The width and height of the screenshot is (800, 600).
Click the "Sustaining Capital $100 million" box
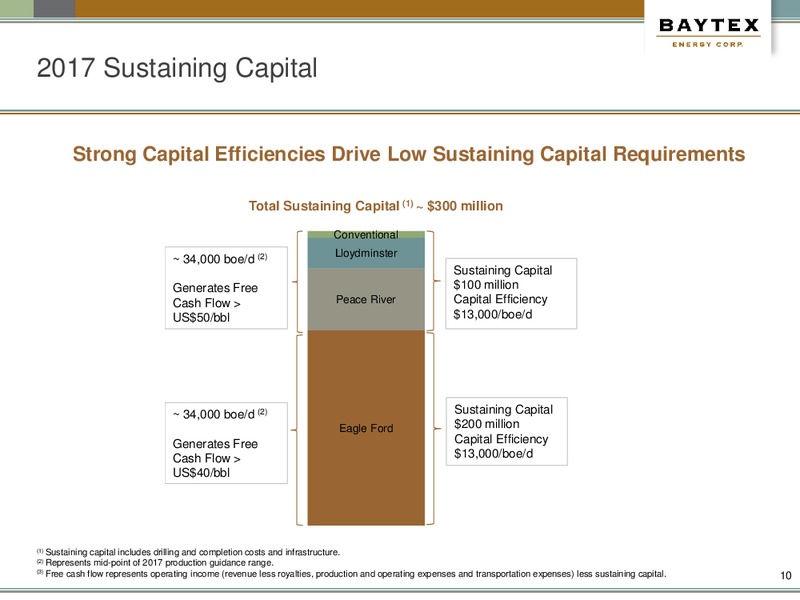tap(511, 293)
